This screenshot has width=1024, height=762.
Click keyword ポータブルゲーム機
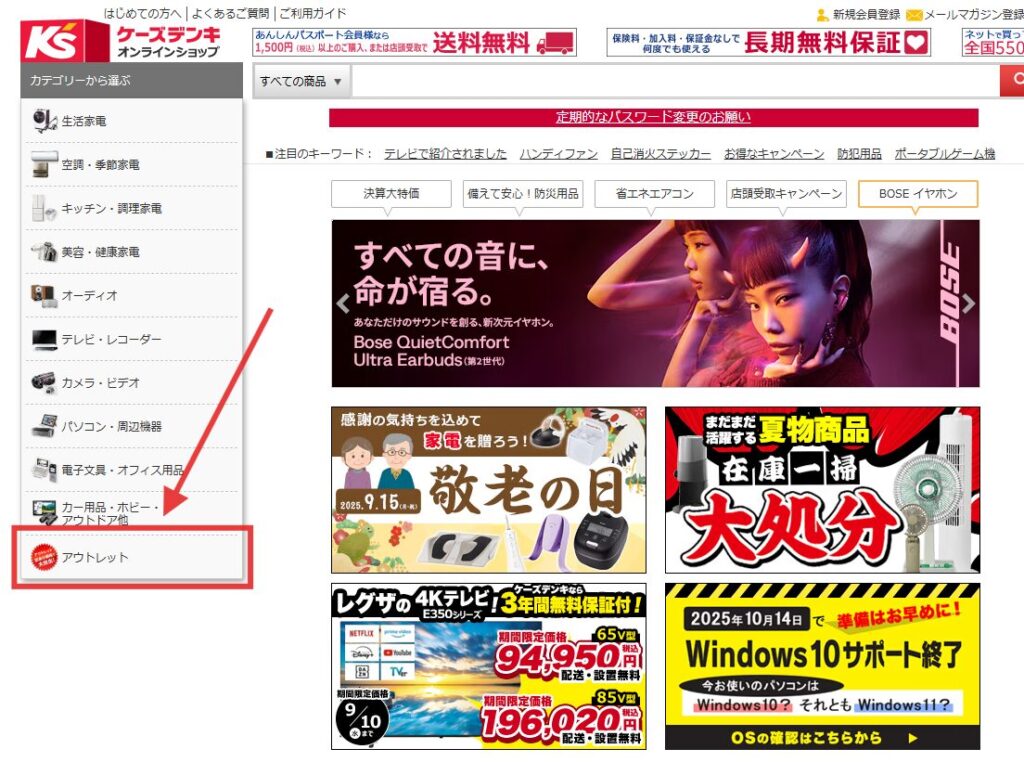(x=945, y=153)
